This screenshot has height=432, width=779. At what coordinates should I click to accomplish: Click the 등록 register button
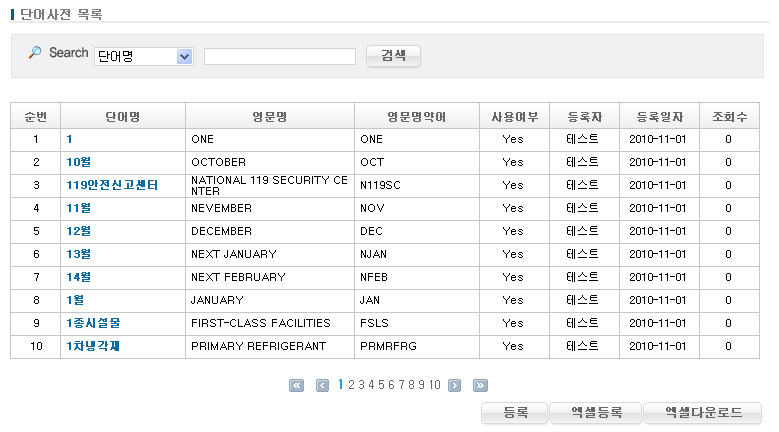coord(515,412)
